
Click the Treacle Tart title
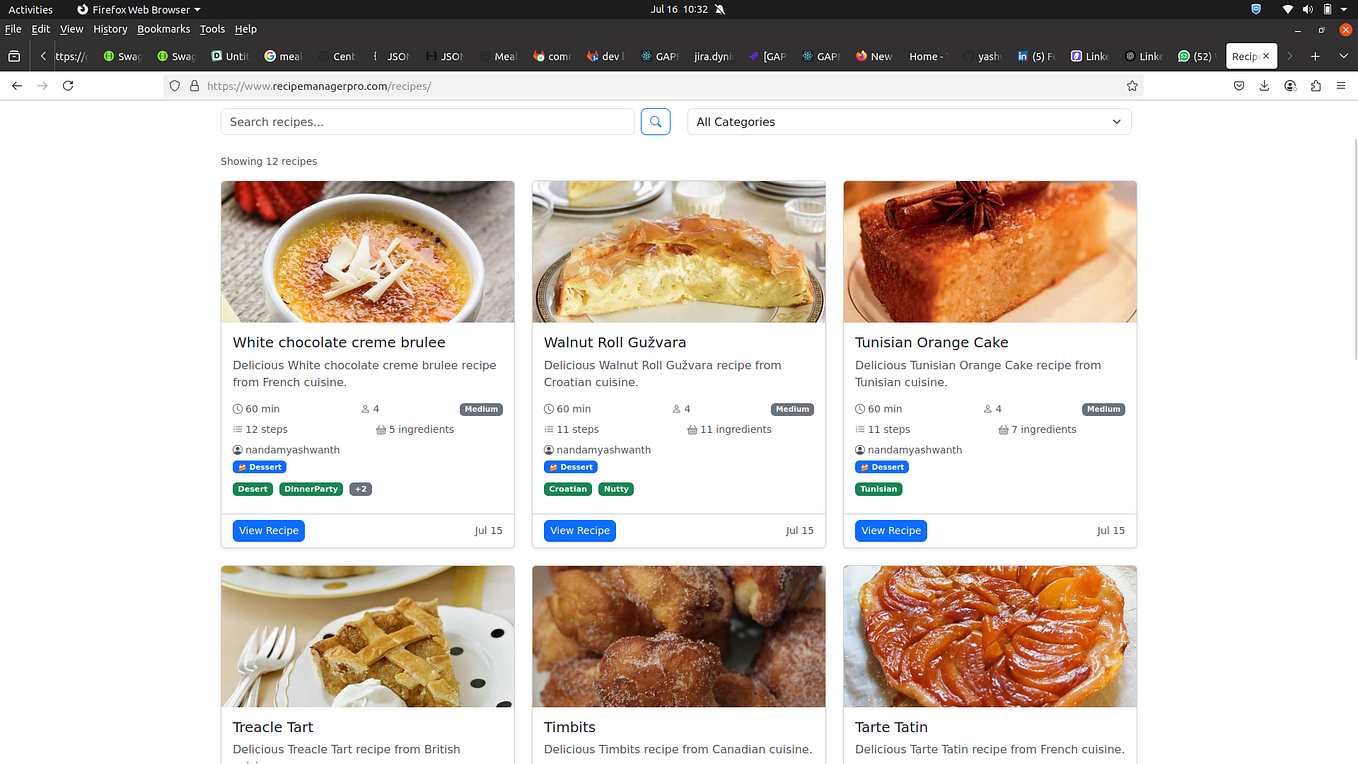tap(273, 727)
